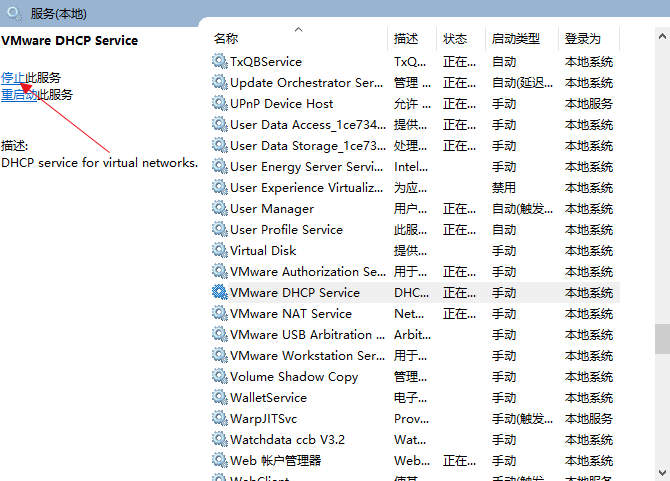This screenshot has width=670, height=481.
Task: Click the gear icon beside VMware NAT Service
Action: point(220,313)
